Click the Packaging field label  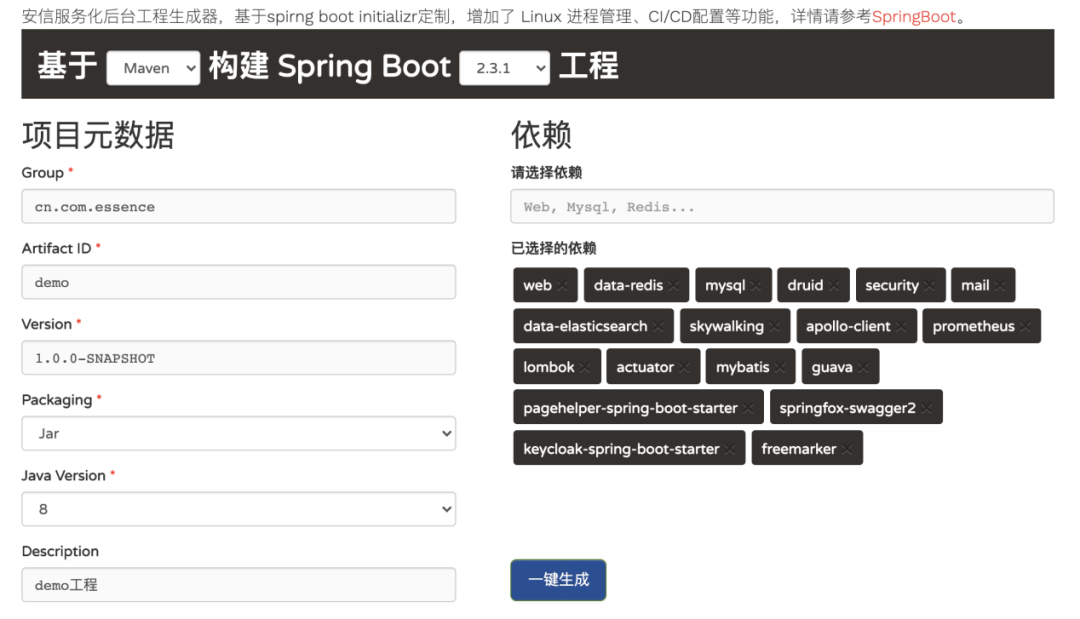[56, 400]
